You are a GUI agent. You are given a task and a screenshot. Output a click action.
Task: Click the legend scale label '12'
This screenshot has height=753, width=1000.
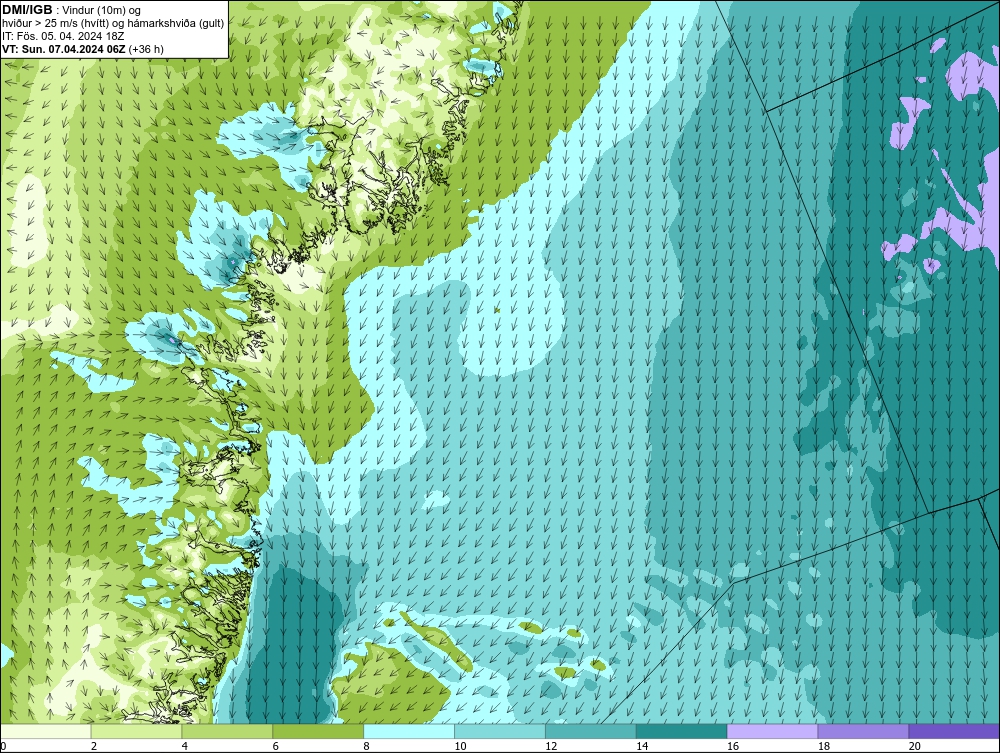pos(551,746)
